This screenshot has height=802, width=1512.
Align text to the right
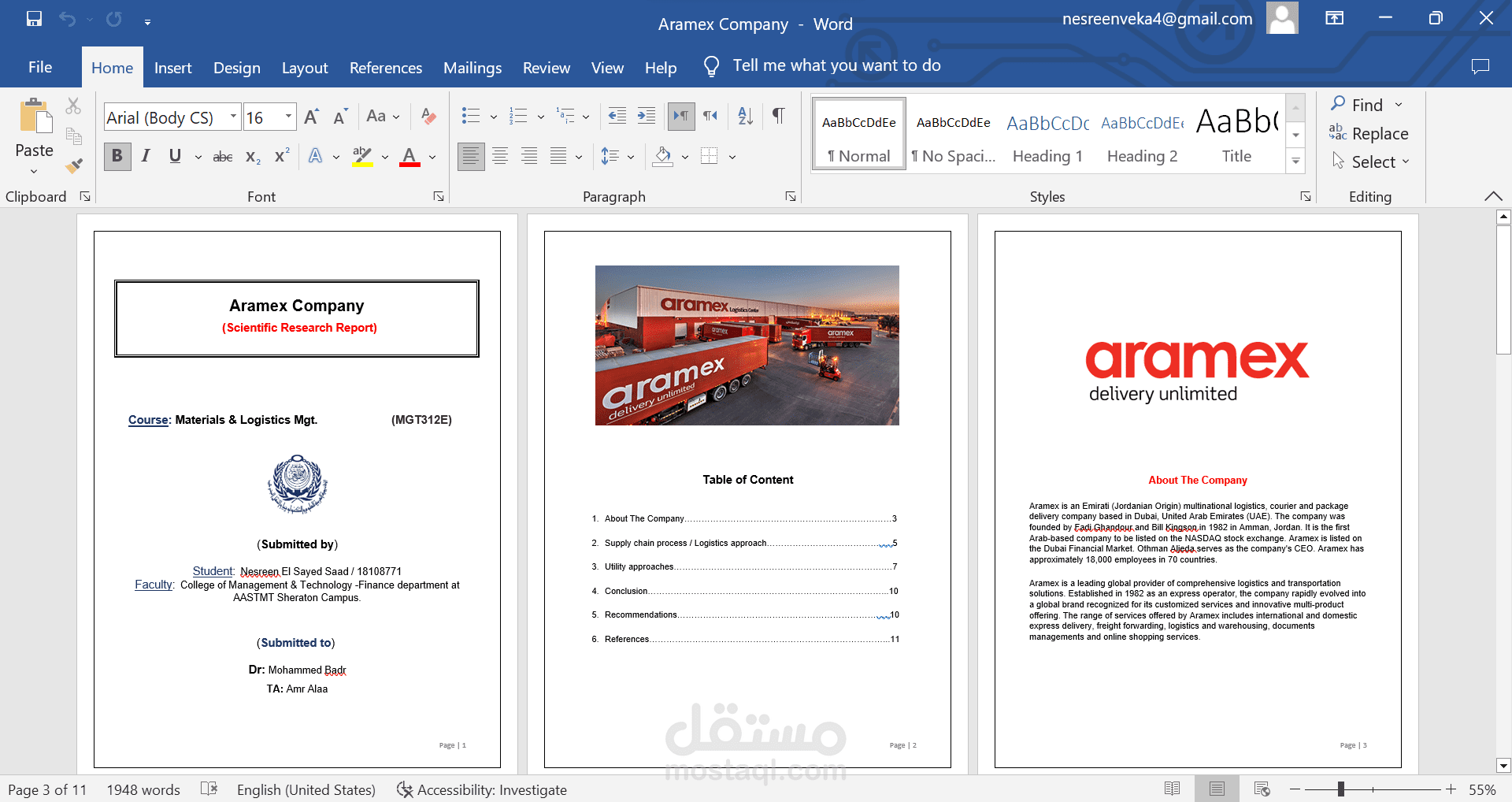pyautogui.click(x=529, y=156)
